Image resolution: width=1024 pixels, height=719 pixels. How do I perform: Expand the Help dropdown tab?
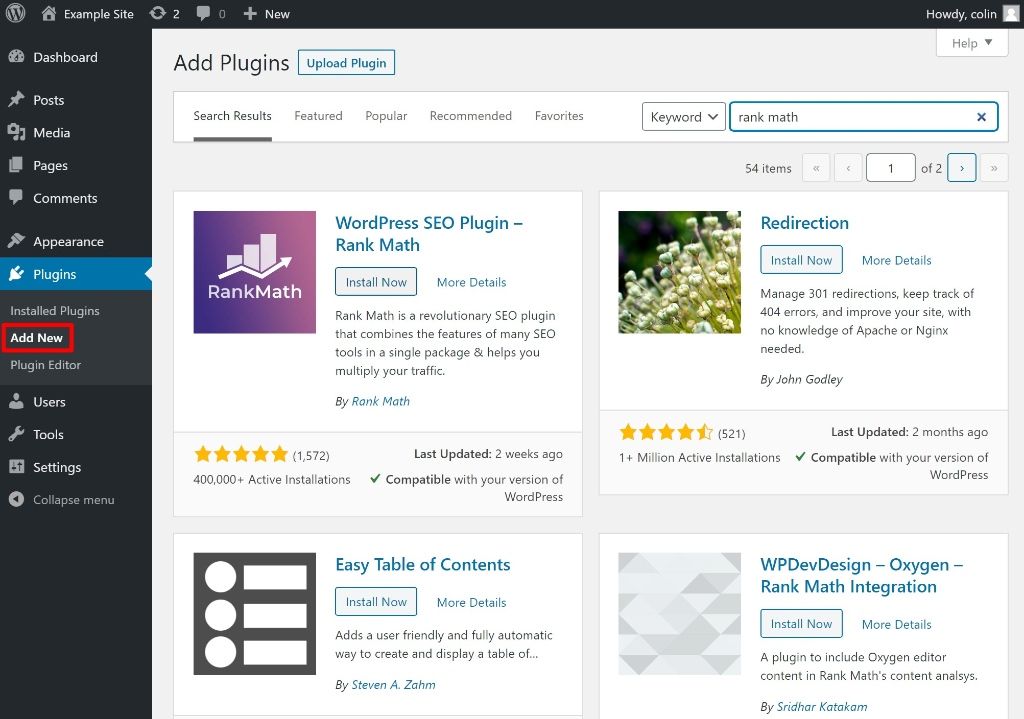coord(972,43)
